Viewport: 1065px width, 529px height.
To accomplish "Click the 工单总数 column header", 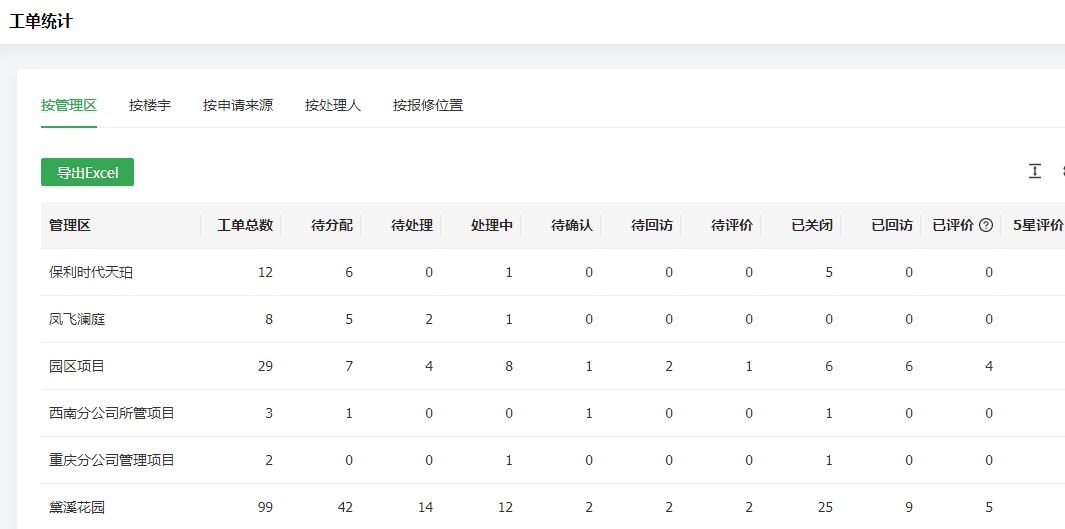I will click(245, 225).
